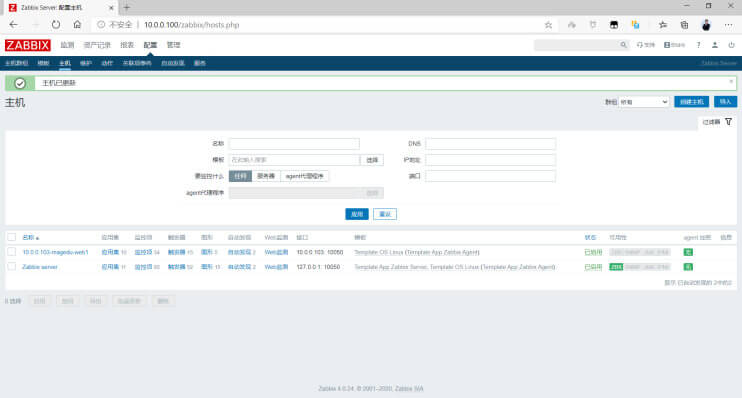Image resolution: width=742 pixels, height=398 pixels.
Task: Select 服务器 in the monitored-by filter
Action: 266,176
